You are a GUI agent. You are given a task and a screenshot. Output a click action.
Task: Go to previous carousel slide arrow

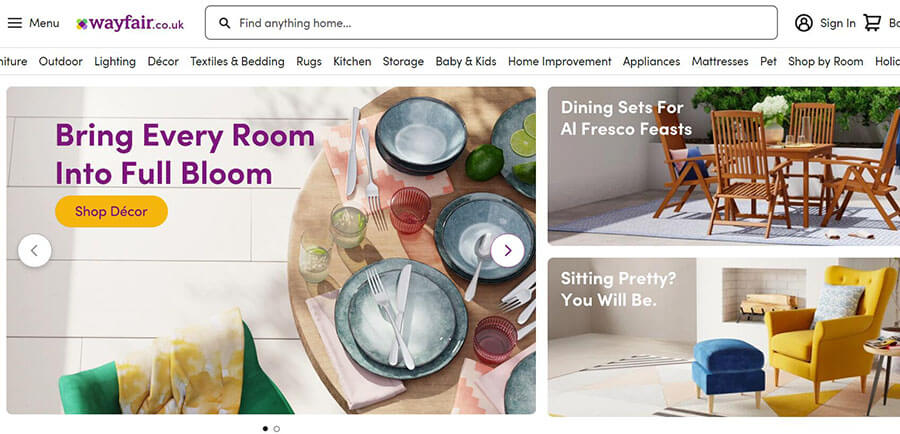34,250
